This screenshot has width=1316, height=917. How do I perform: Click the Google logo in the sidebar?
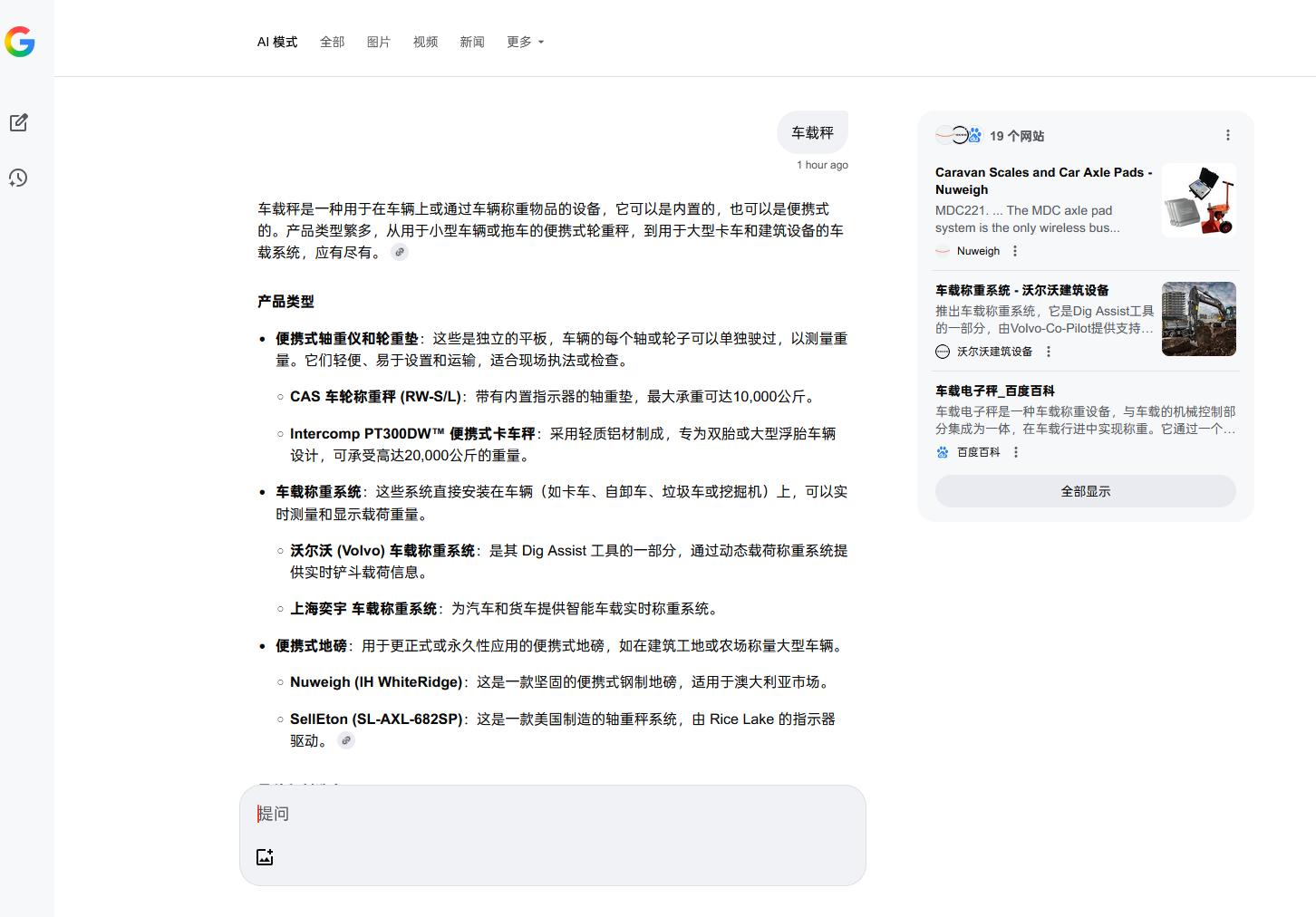pos(20,42)
